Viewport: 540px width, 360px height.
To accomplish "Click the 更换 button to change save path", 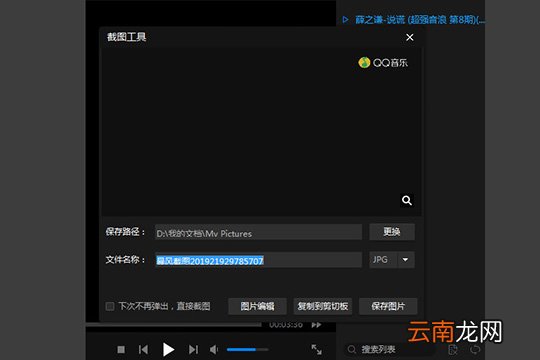I will coord(392,232).
